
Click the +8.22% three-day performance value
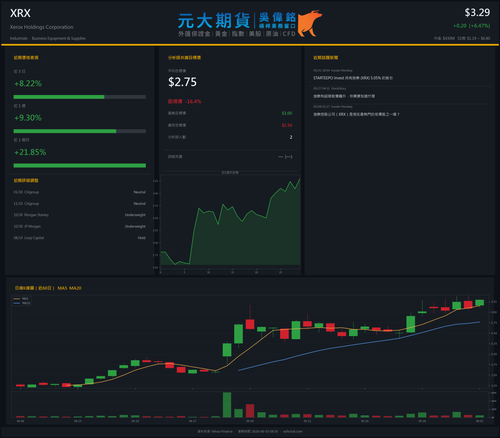[28, 83]
